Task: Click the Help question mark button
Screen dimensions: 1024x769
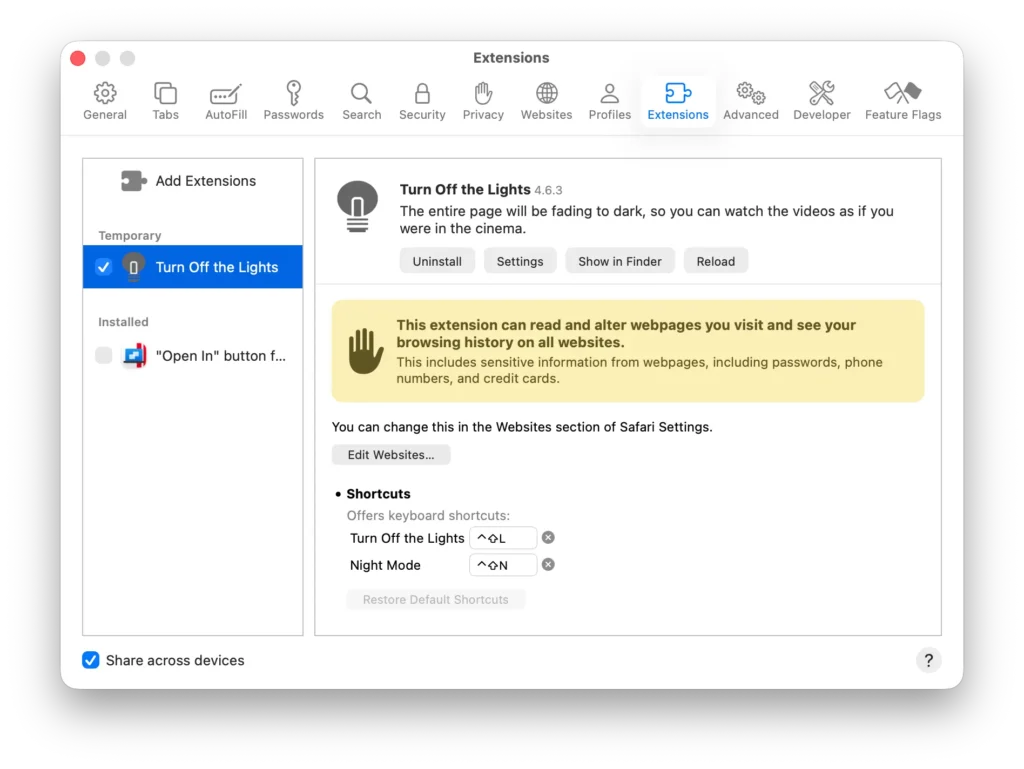Action: click(928, 660)
